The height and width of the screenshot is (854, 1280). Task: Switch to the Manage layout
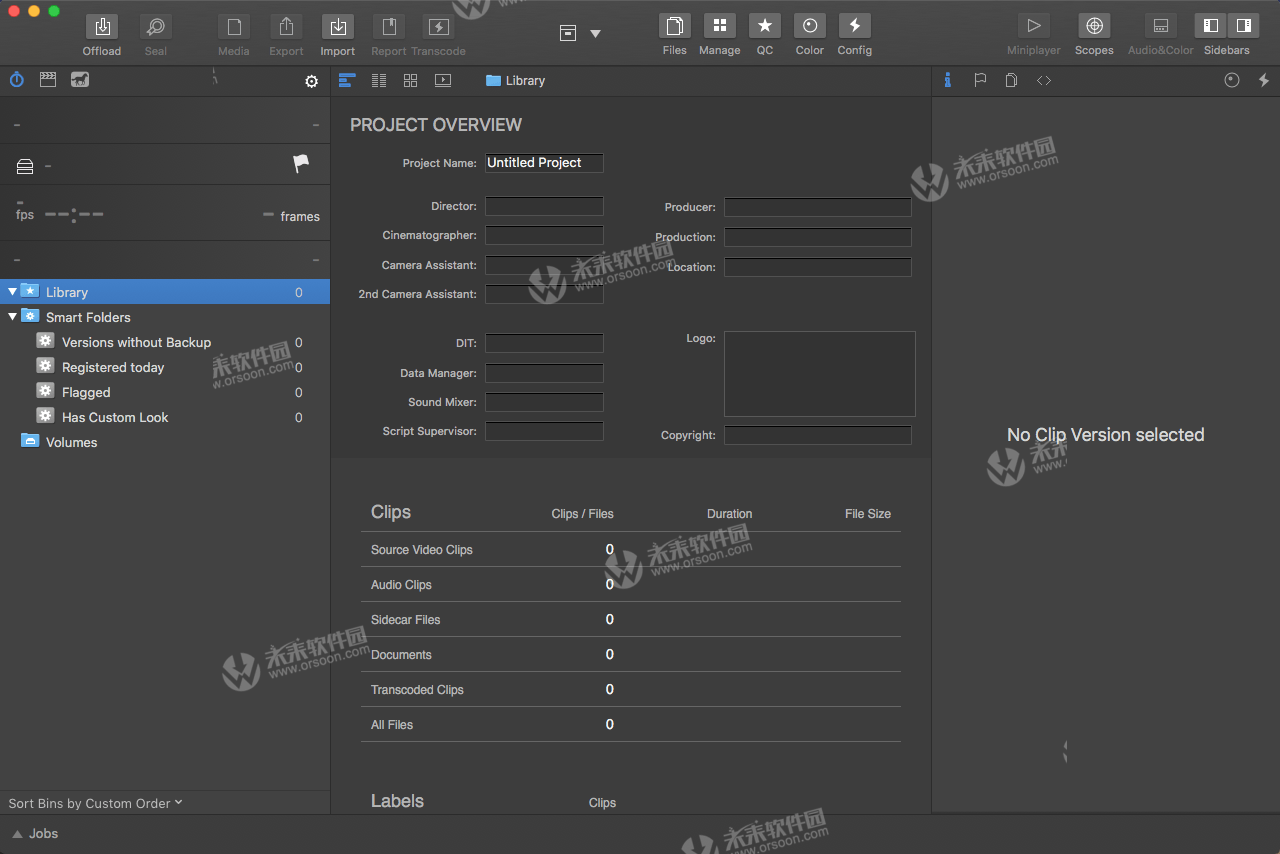click(720, 26)
